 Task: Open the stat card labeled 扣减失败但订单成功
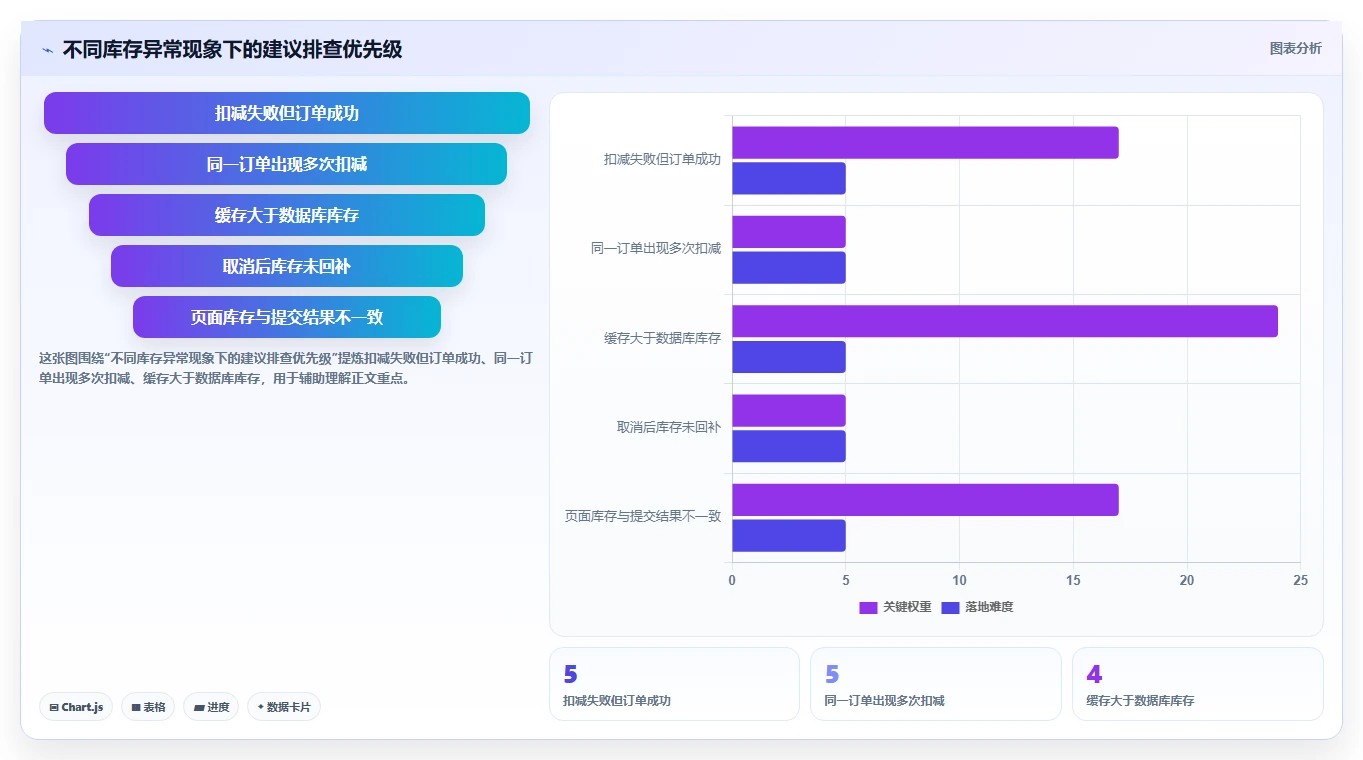(674, 684)
